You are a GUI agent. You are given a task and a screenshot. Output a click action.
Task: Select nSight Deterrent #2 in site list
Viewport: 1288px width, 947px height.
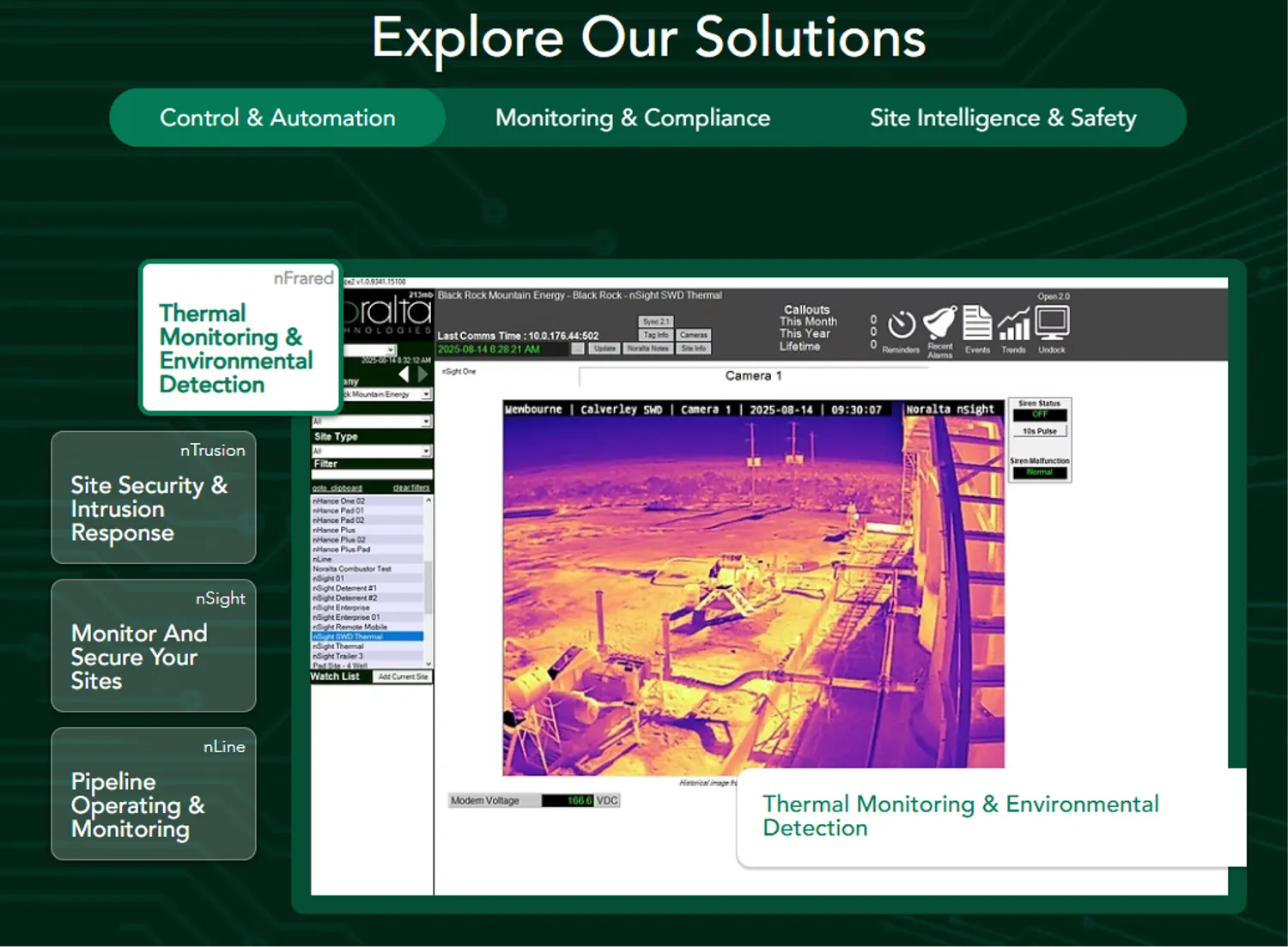368,598
